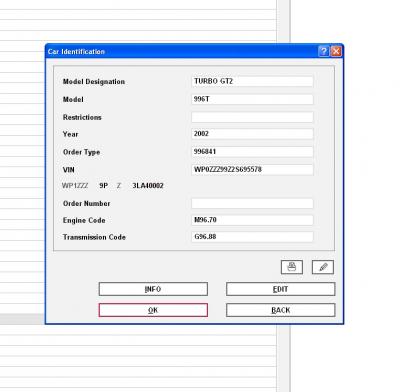Click the empty Order Number field
The image size is (400, 392).
click(252, 203)
